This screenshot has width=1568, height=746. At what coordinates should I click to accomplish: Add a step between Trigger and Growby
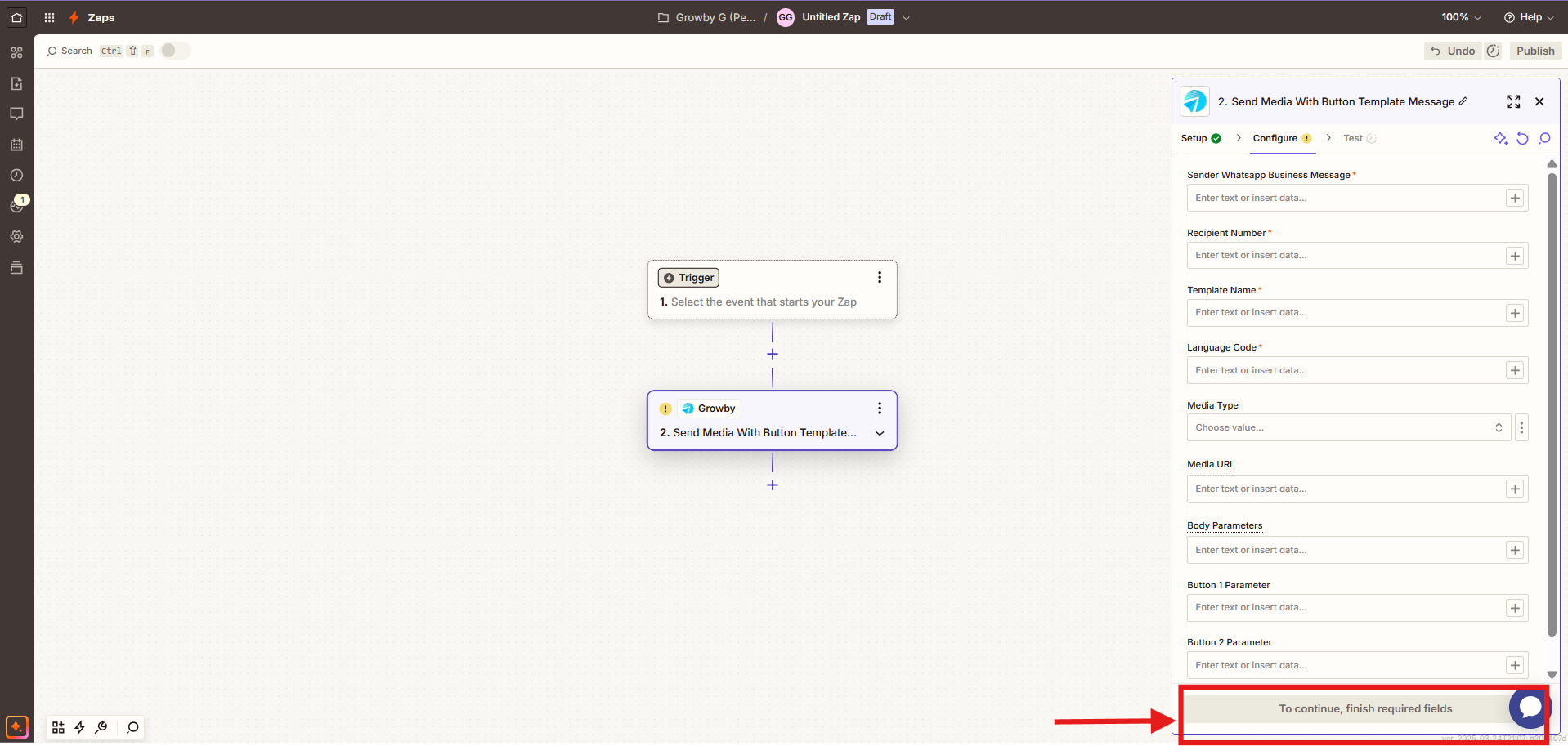(773, 354)
